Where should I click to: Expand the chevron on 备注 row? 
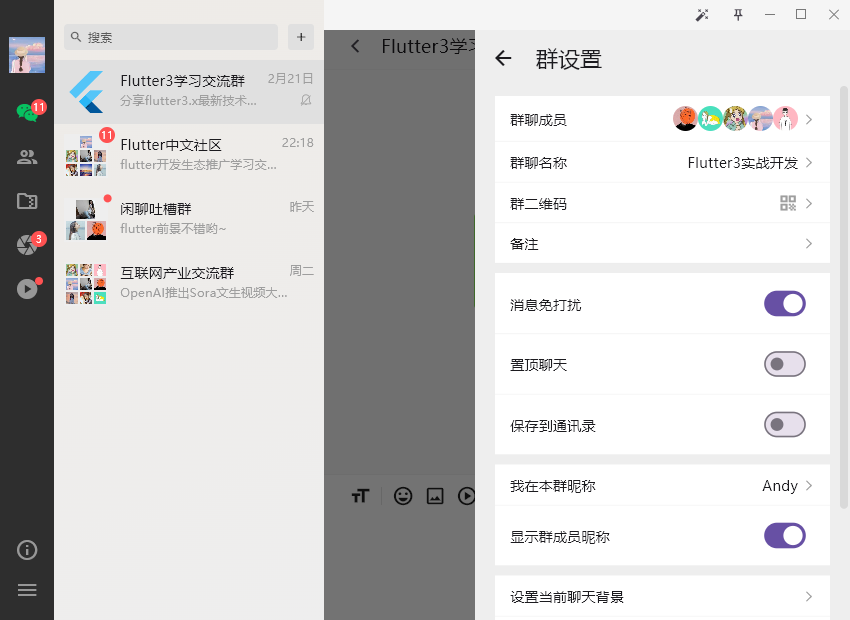coord(809,243)
